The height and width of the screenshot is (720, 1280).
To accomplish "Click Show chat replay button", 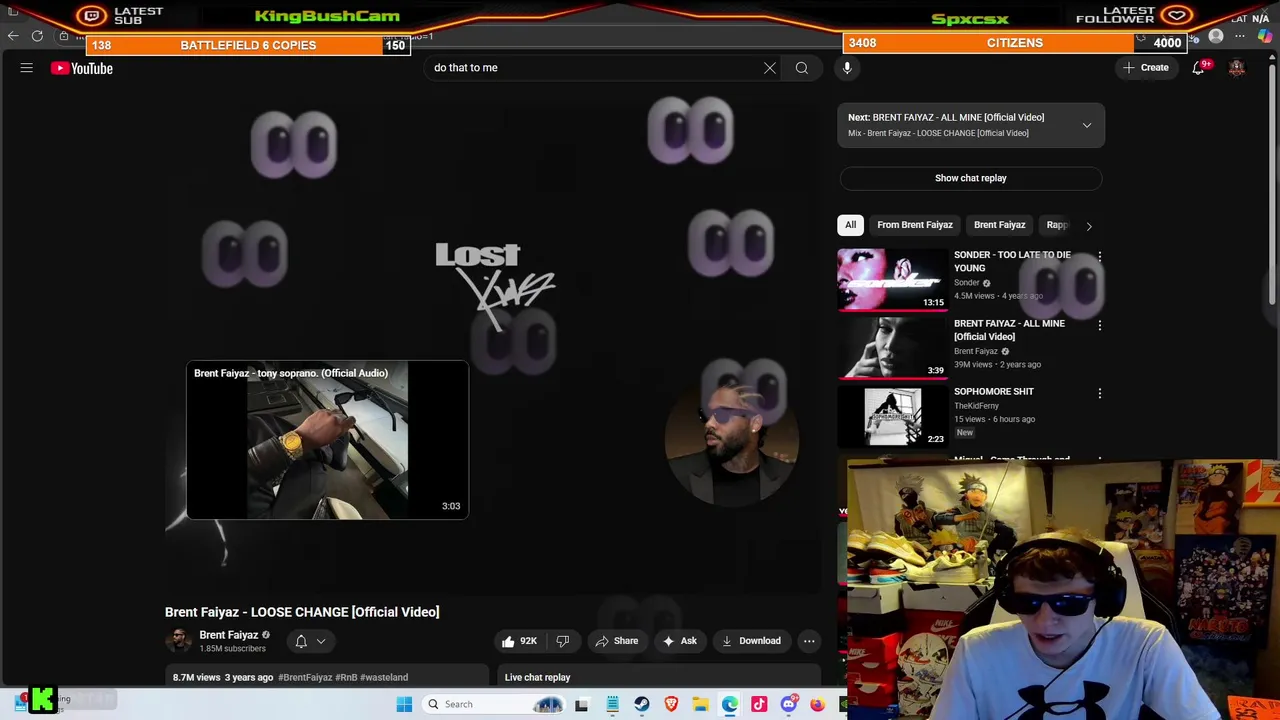I will (971, 178).
